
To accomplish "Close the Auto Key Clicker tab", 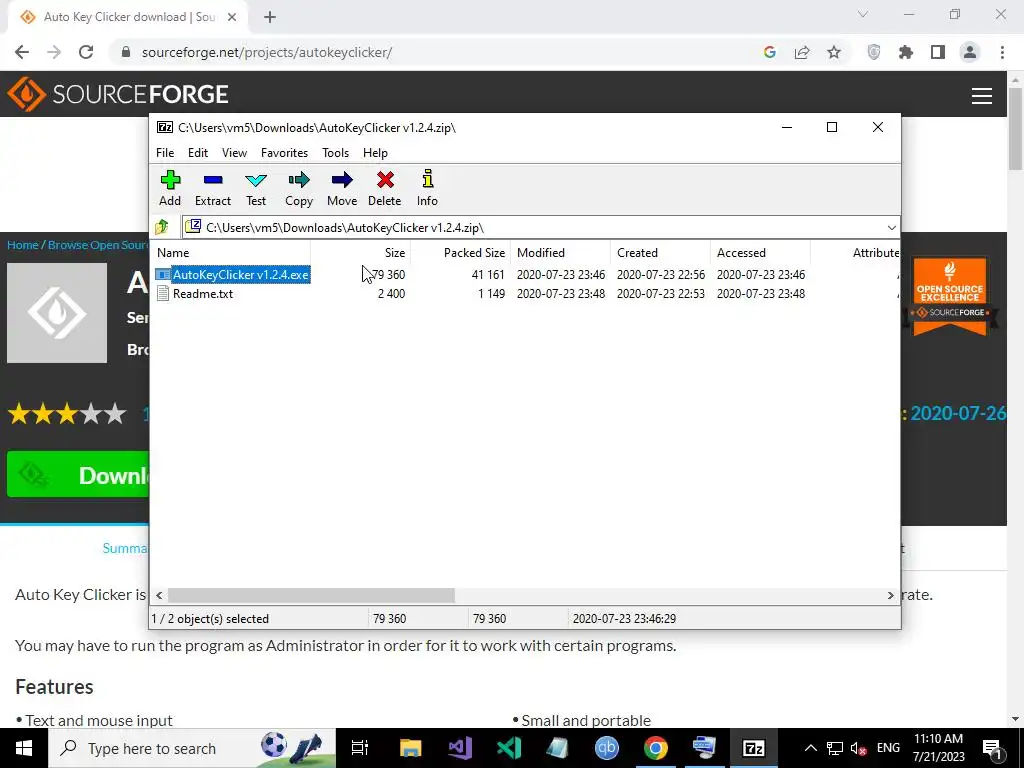I will (232, 17).
